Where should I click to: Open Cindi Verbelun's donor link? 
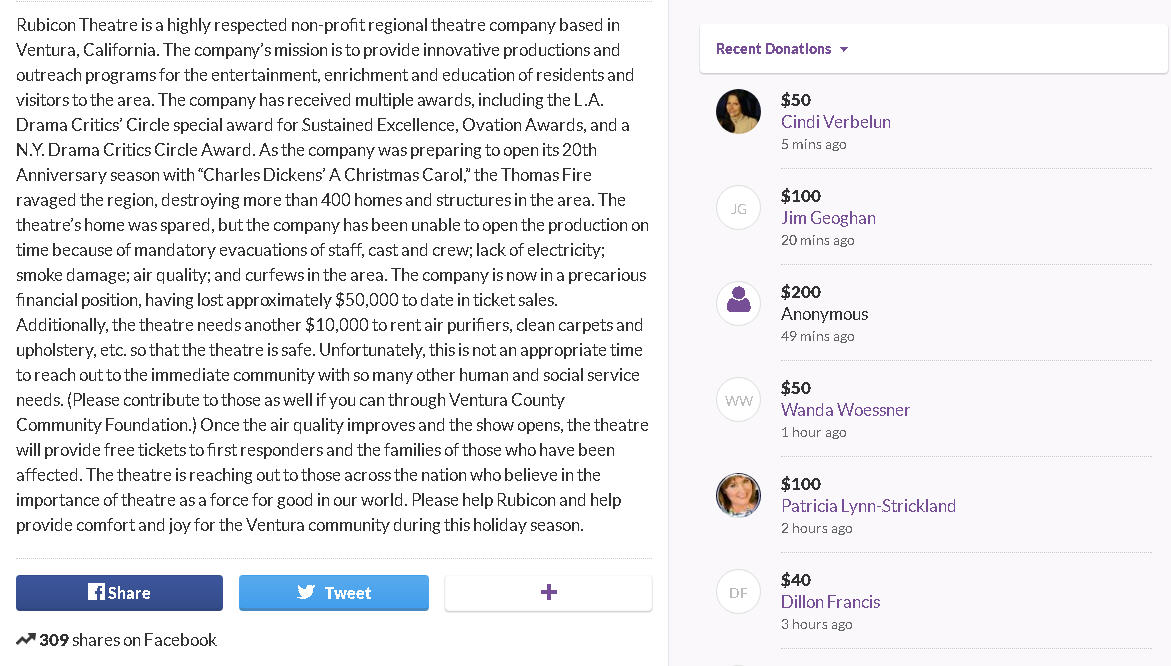pyautogui.click(x=836, y=122)
